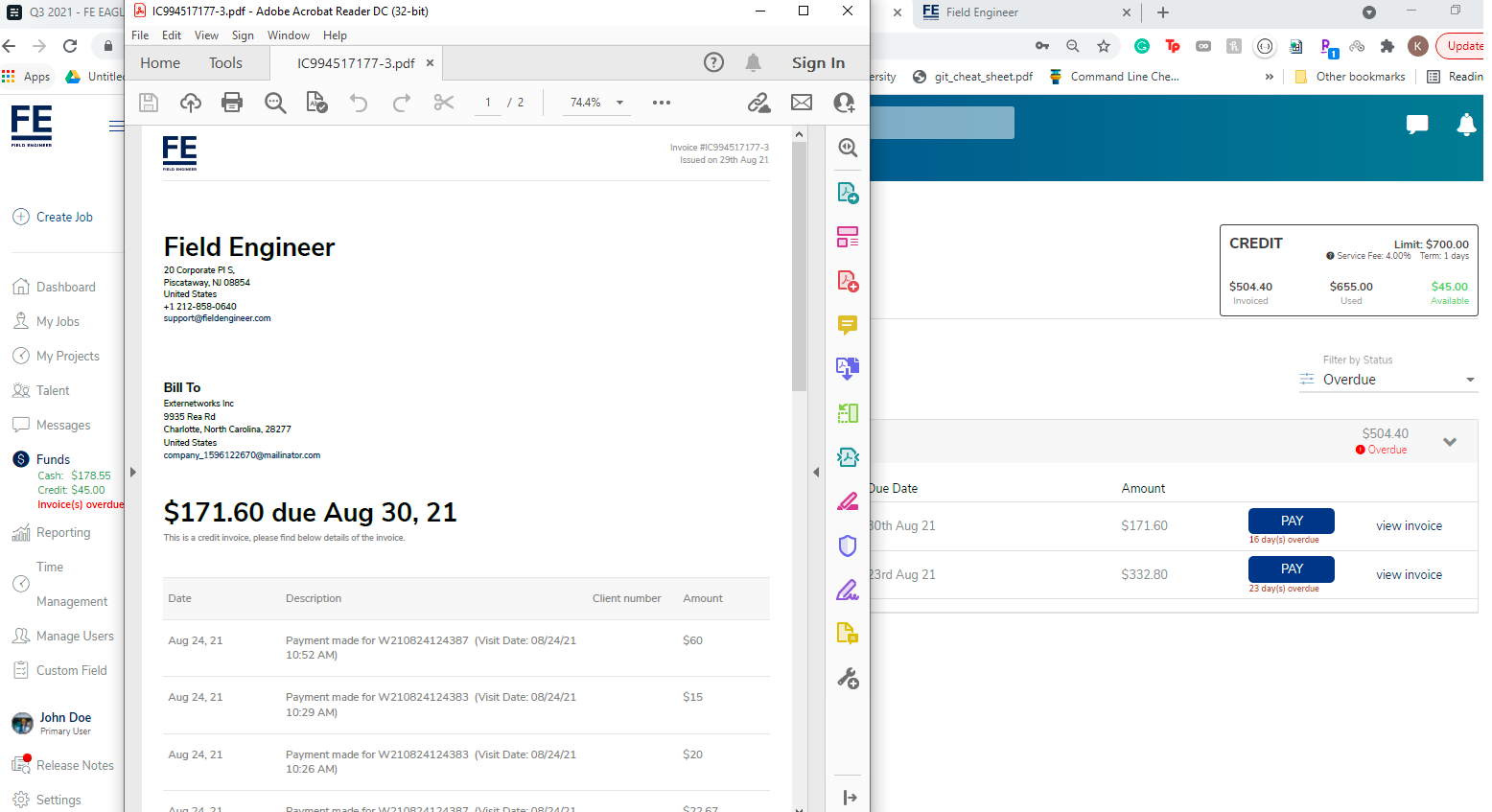This screenshot has width=1492, height=812.
Task: View invoice for 23rd Aug 21
Action: pos(1409,575)
